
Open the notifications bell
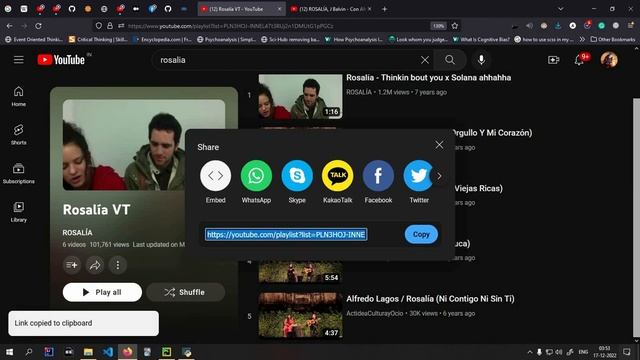click(579, 60)
